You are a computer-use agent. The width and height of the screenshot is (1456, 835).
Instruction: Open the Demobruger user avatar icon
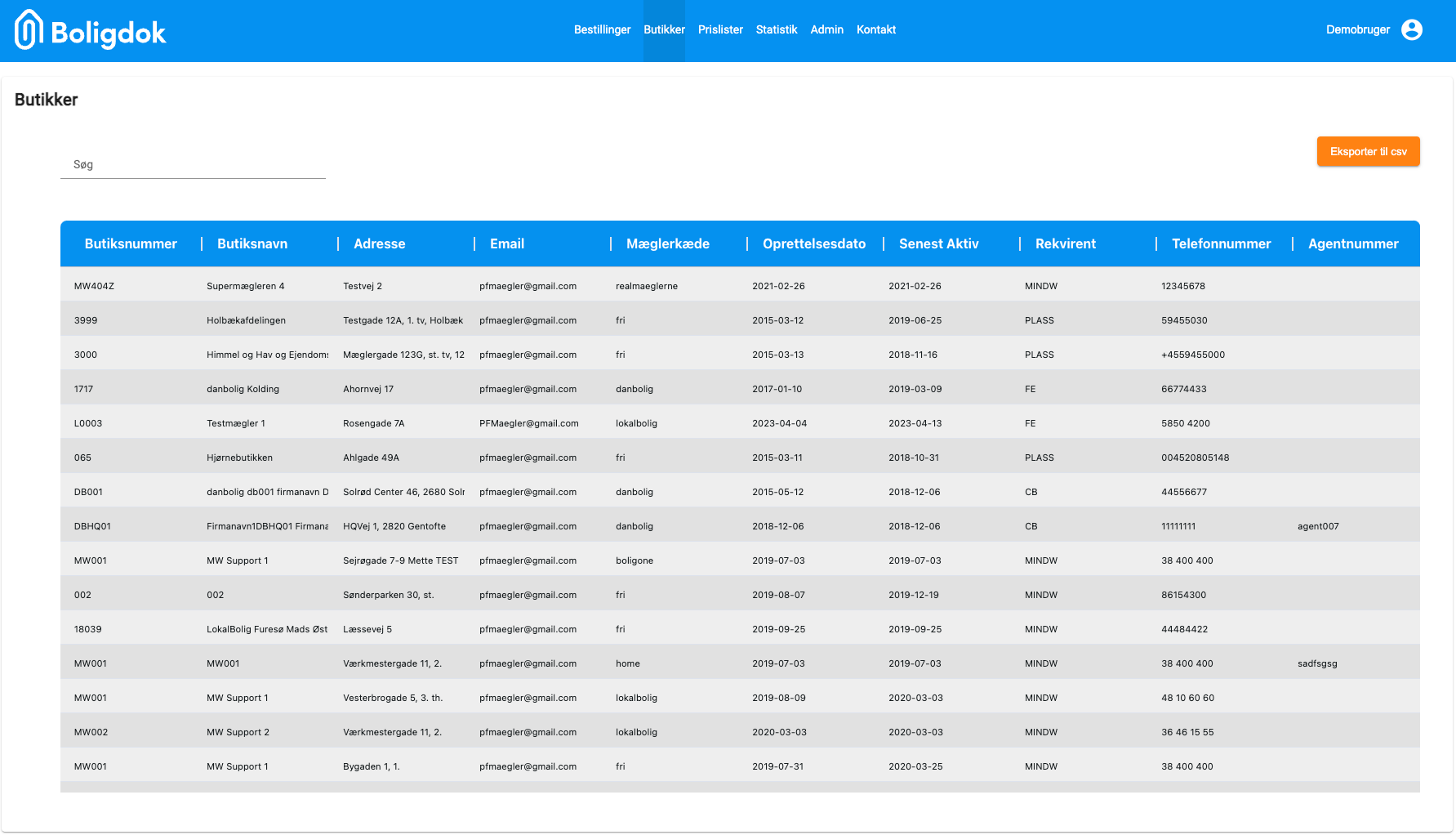(x=1412, y=29)
